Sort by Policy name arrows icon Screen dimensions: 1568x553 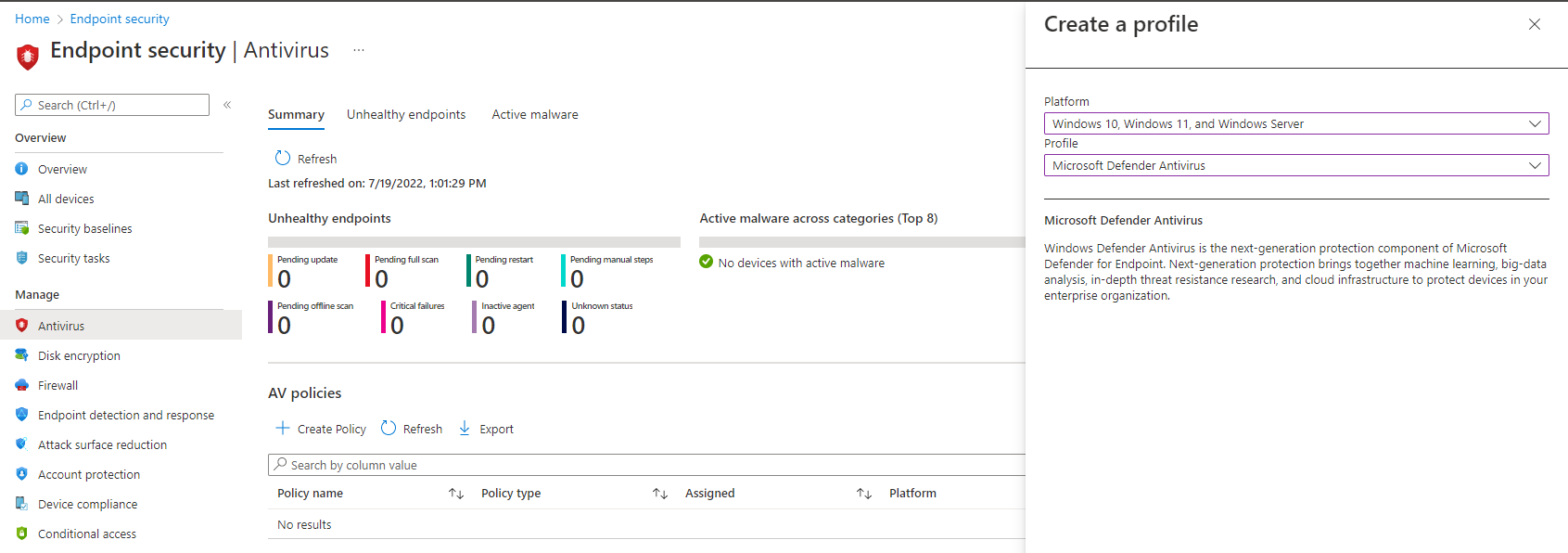click(456, 494)
